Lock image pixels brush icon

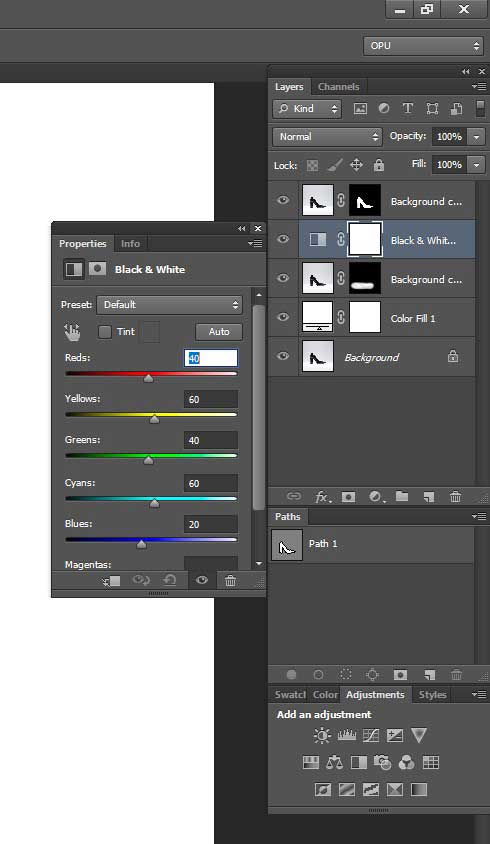(334, 165)
